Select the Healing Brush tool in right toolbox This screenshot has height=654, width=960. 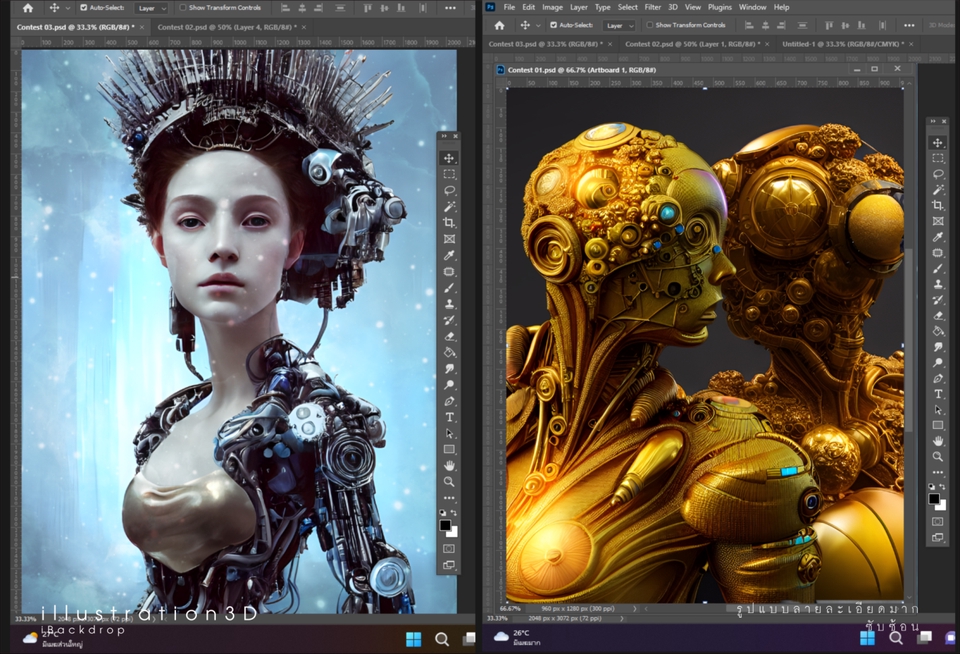pyautogui.click(x=937, y=252)
